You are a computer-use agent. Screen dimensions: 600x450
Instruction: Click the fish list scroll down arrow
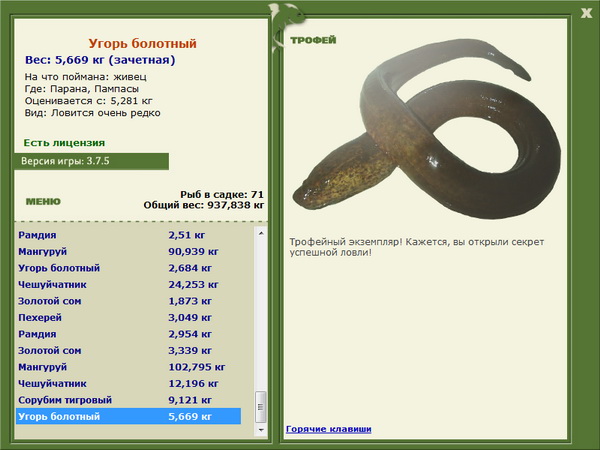(261, 430)
